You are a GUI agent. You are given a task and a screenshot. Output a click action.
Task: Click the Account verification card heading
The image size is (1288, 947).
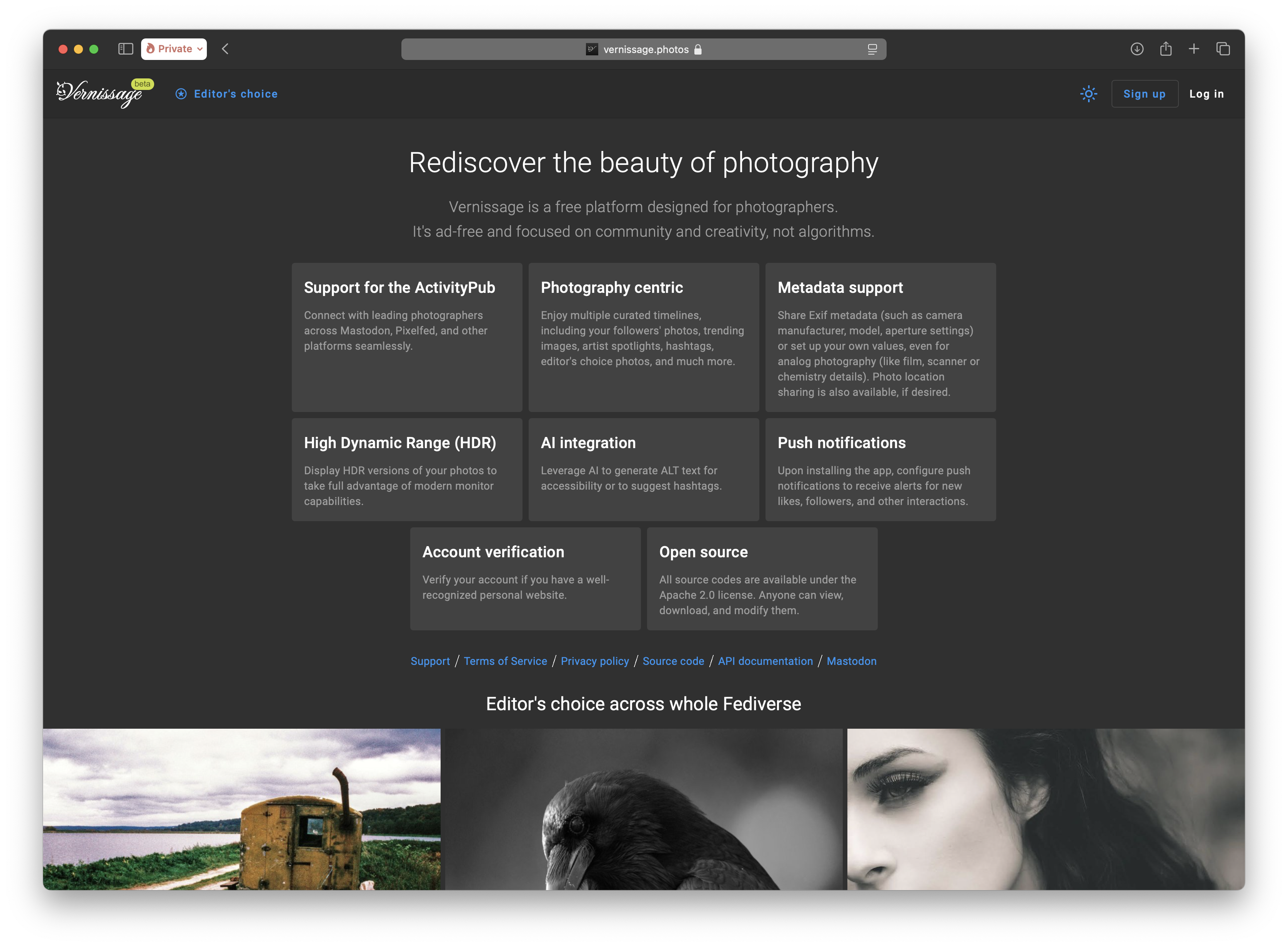(x=493, y=552)
